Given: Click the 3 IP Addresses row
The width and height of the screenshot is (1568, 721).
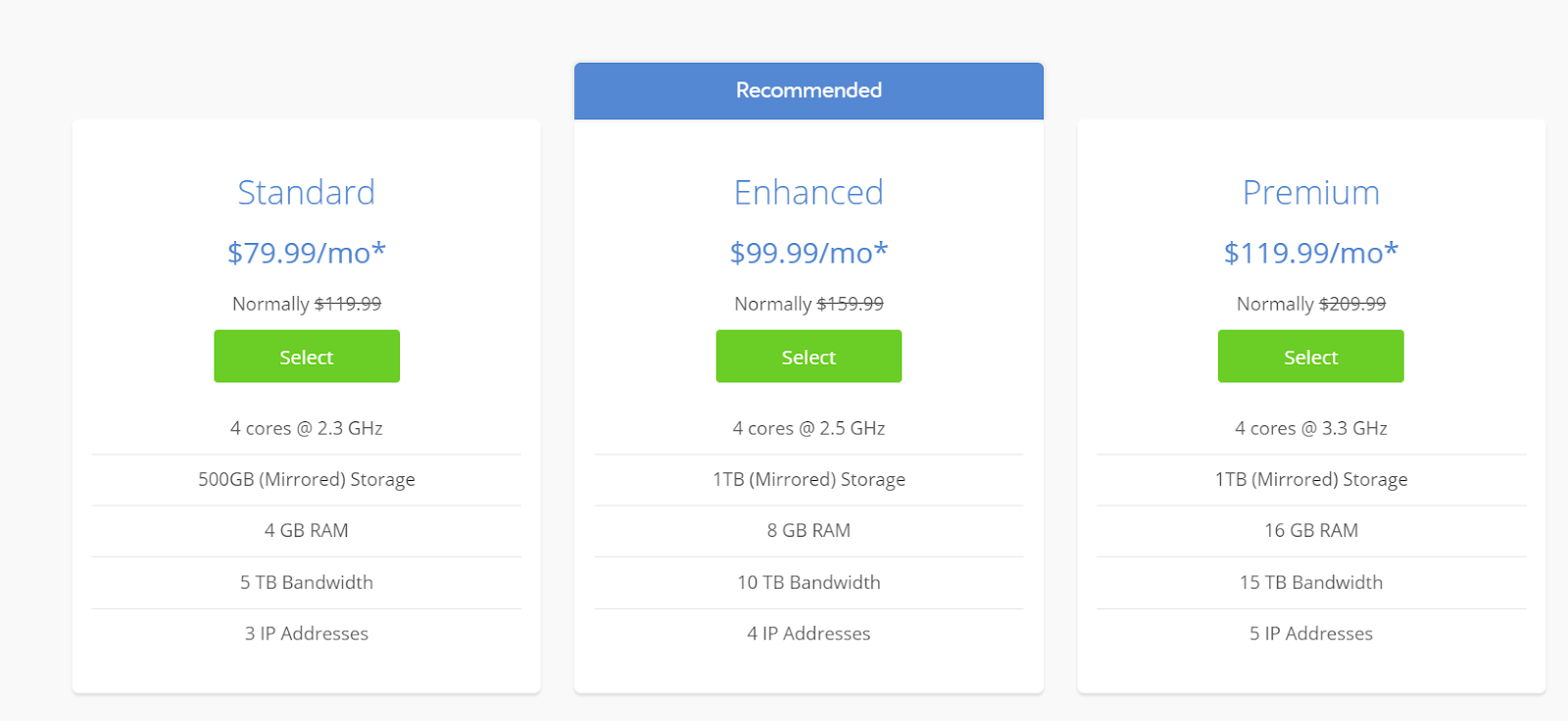Looking at the screenshot, I should pyautogui.click(x=307, y=633).
